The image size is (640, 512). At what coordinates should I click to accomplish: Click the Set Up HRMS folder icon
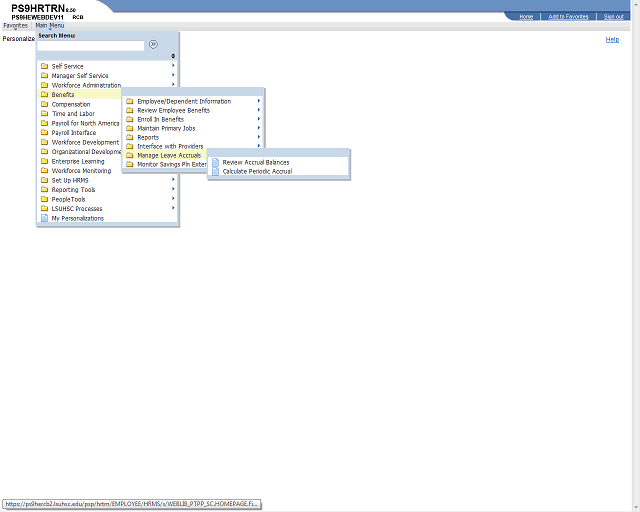point(44,180)
